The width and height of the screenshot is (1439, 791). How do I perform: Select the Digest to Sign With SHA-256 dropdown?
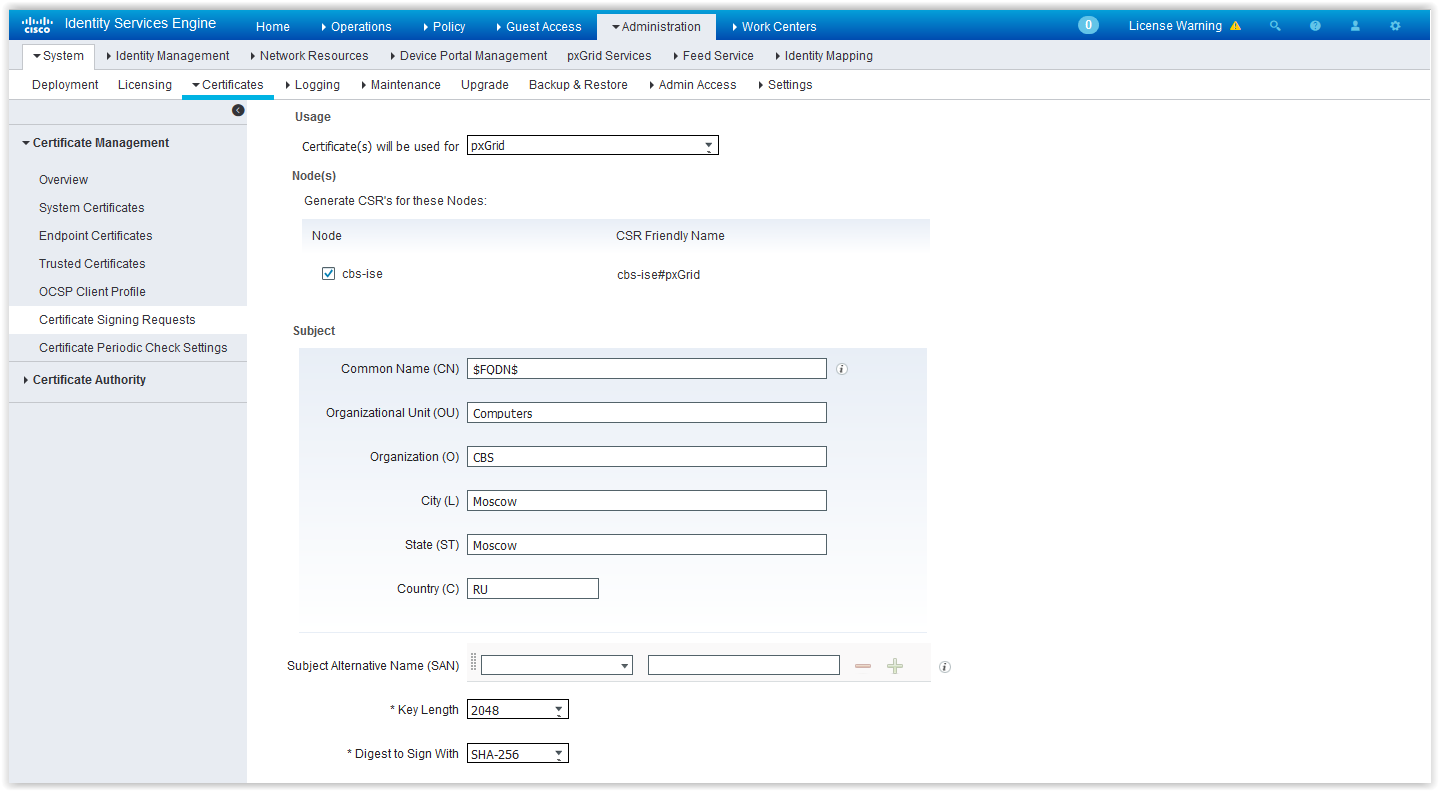pos(559,753)
